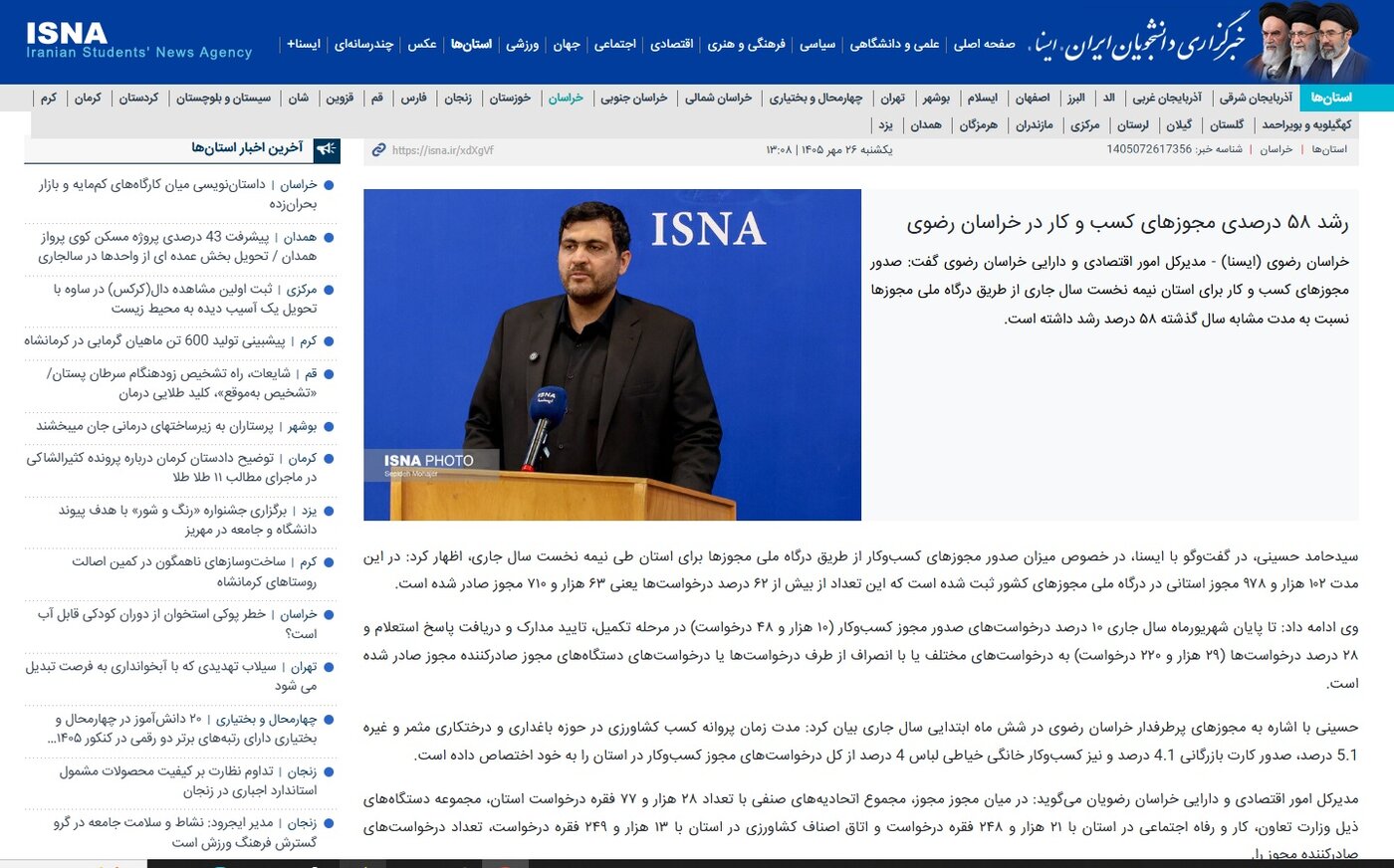Open sidebar story ثبت اولین مشاهده دال(کرکس) در ساوه
The width and height of the screenshot is (1394, 868).
[185, 298]
